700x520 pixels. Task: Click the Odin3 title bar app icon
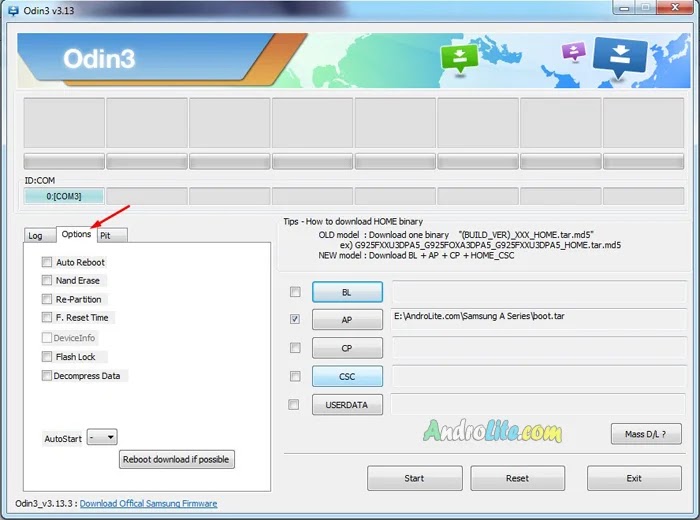[x=13, y=10]
